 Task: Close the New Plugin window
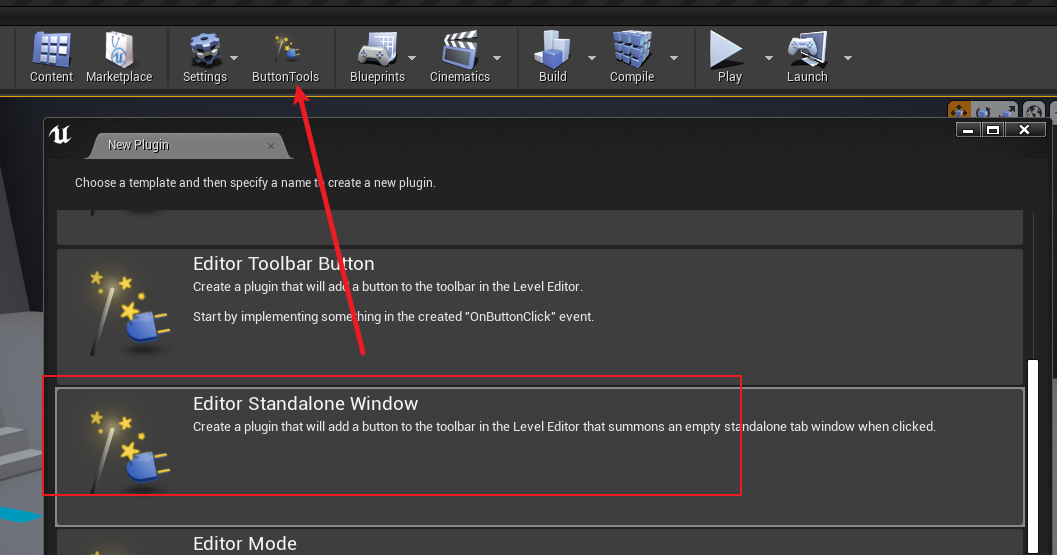tap(1025, 129)
